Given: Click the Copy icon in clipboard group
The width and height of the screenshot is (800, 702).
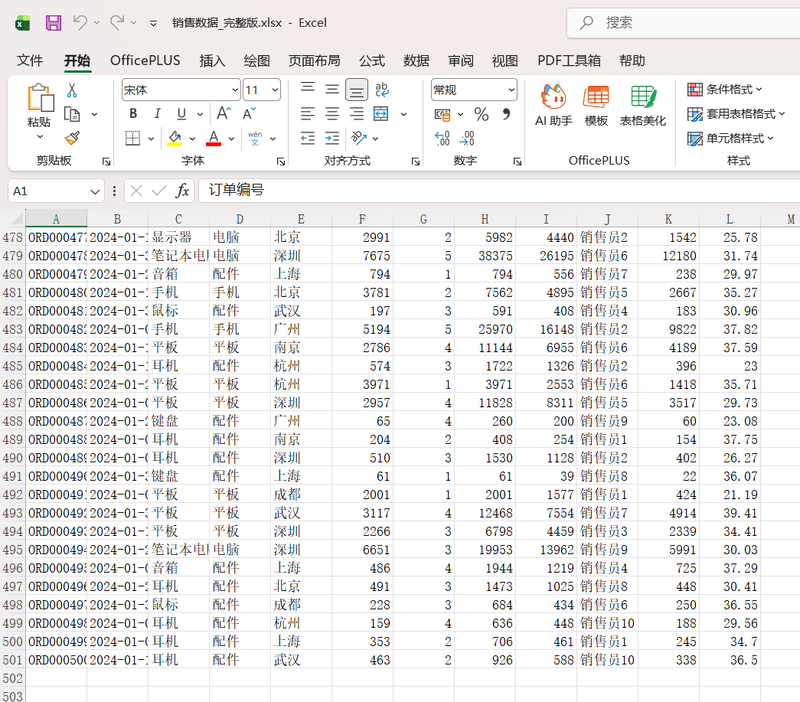Looking at the screenshot, I should (72, 114).
